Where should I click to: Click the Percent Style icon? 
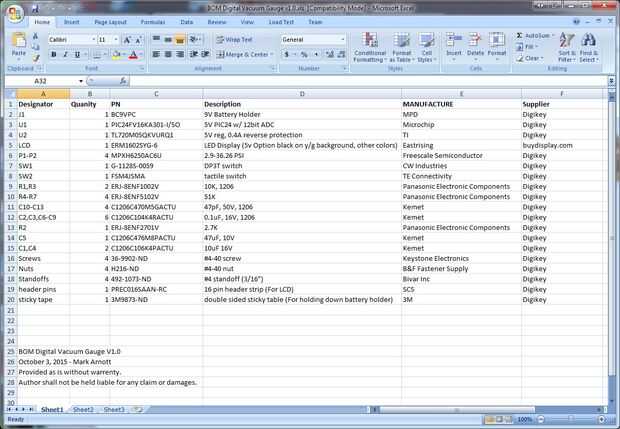304,55
